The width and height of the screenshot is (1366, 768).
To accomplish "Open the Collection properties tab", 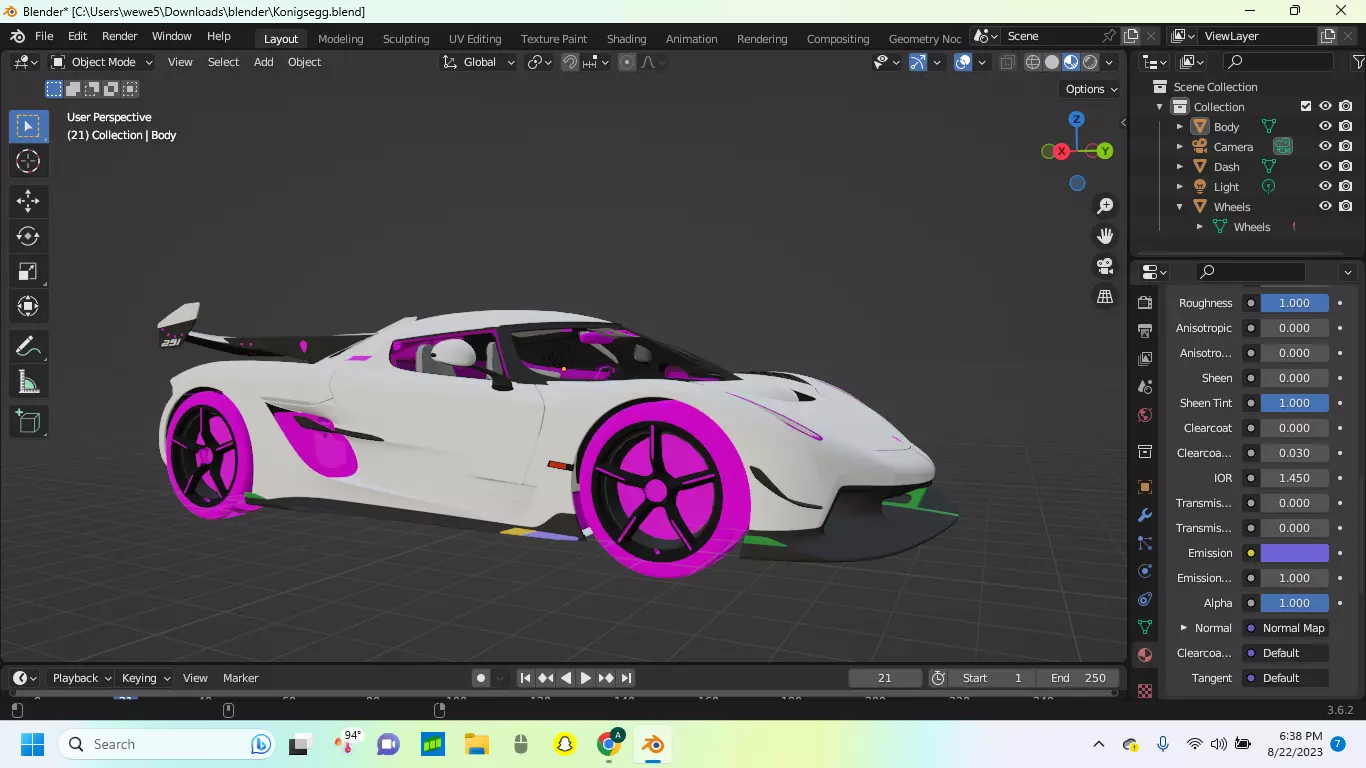I will (x=1145, y=451).
